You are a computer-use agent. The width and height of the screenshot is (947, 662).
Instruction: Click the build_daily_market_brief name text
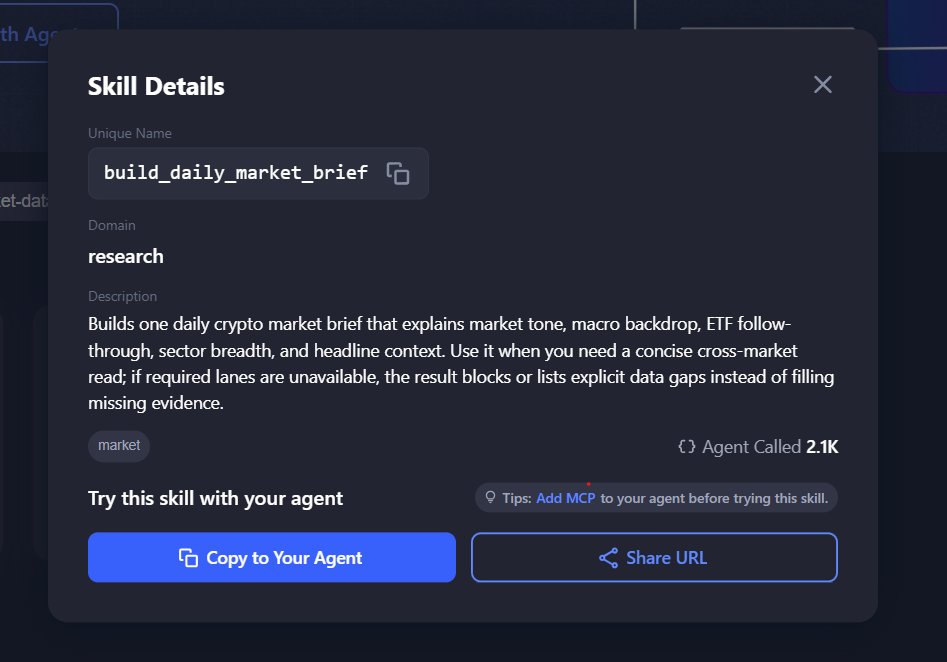236,173
